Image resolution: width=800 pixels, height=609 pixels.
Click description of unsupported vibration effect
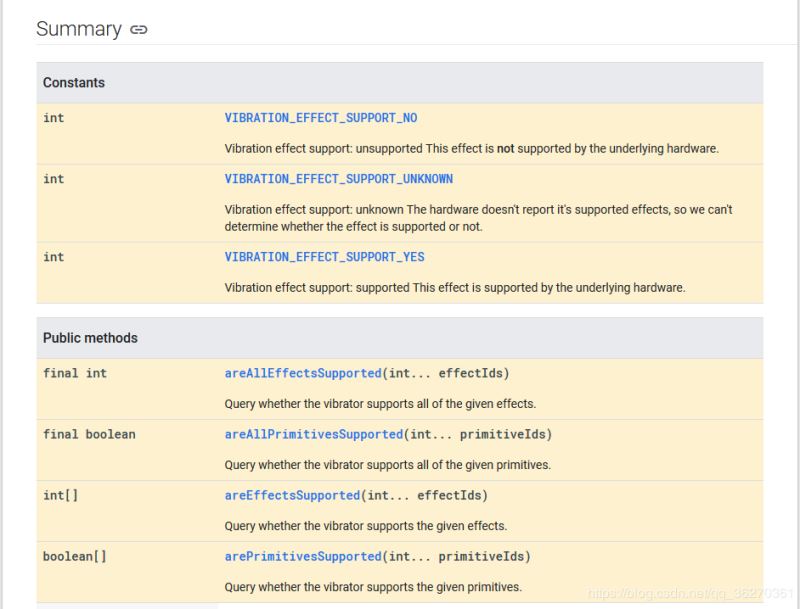tap(471, 148)
